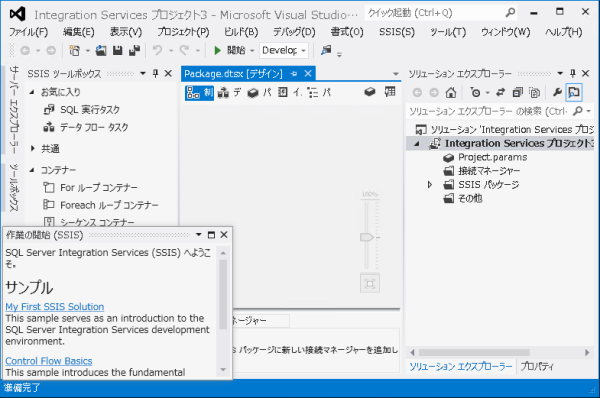The height and width of the screenshot is (398, 600).
Task: Open Properties with the wrench icon
Action: pos(557,92)
